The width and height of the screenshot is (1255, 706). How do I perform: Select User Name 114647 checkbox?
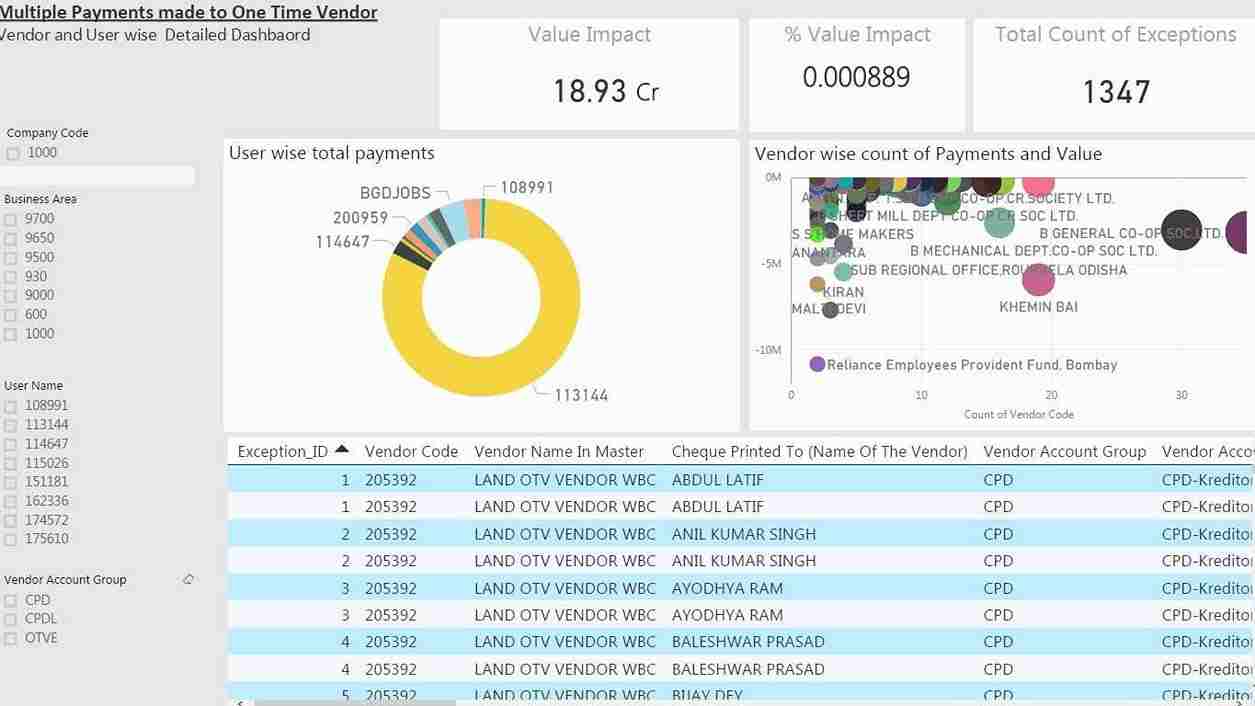tap(10, 445)
